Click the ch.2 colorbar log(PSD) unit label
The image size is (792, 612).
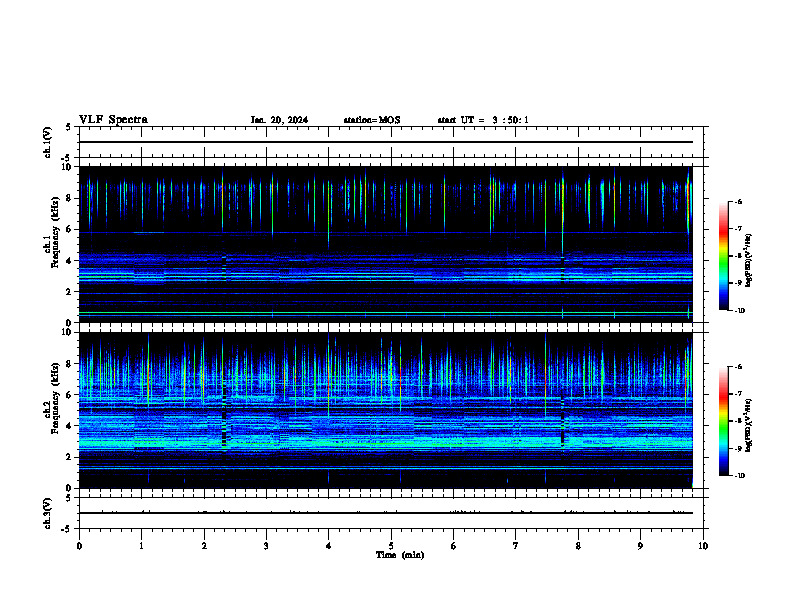click(x=749, y=425)
